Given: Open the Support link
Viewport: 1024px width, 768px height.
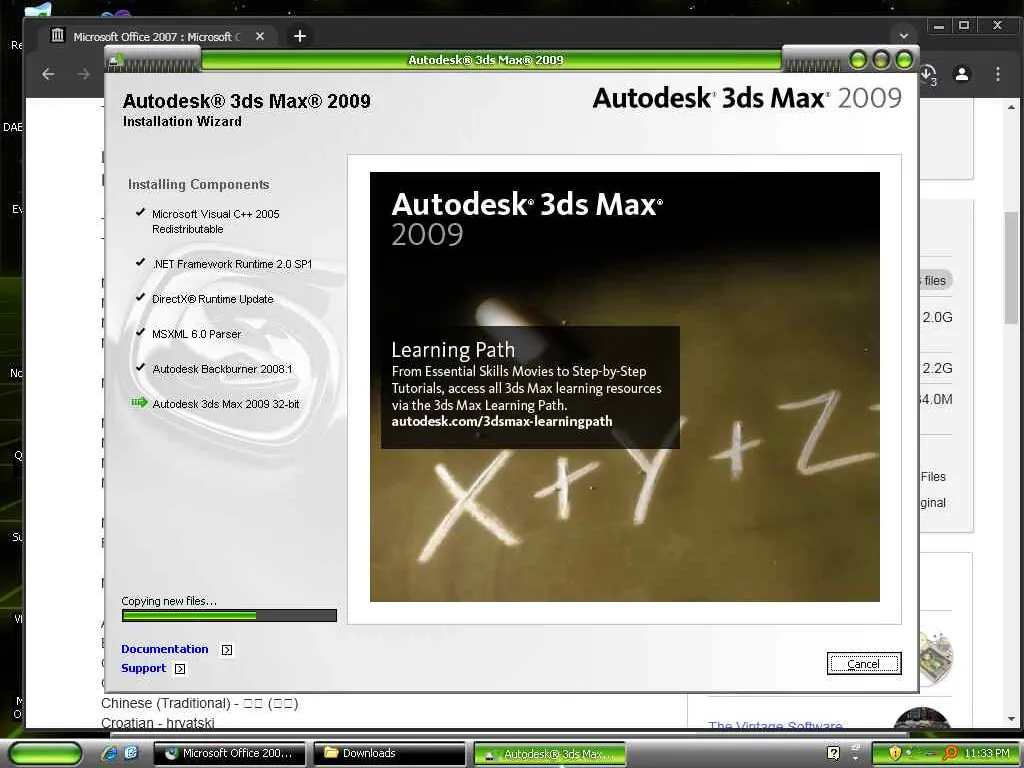Looking at the screenshot, I should tap(144, 668).
